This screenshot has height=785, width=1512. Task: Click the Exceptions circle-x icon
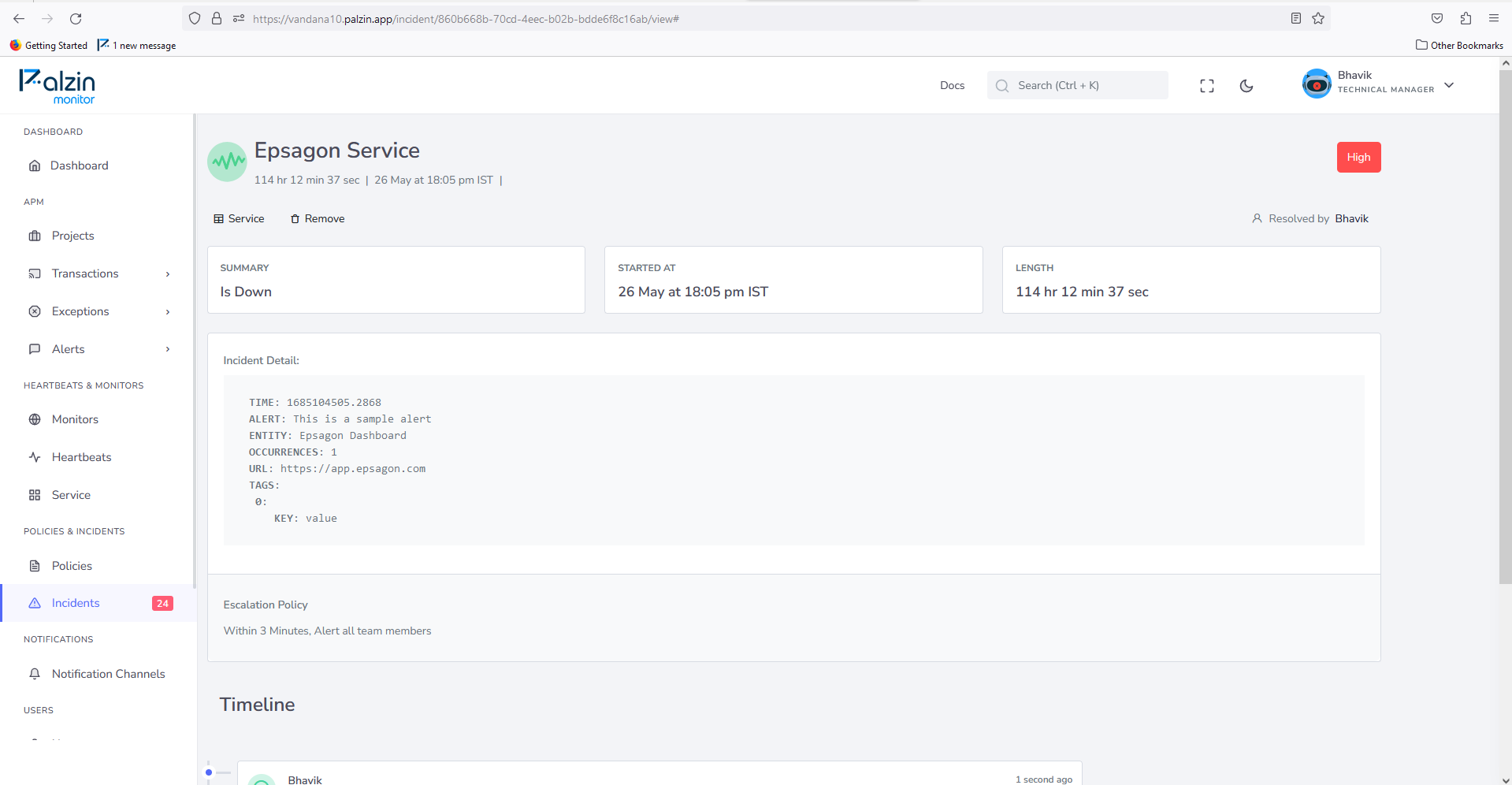(x=35, y=311)
